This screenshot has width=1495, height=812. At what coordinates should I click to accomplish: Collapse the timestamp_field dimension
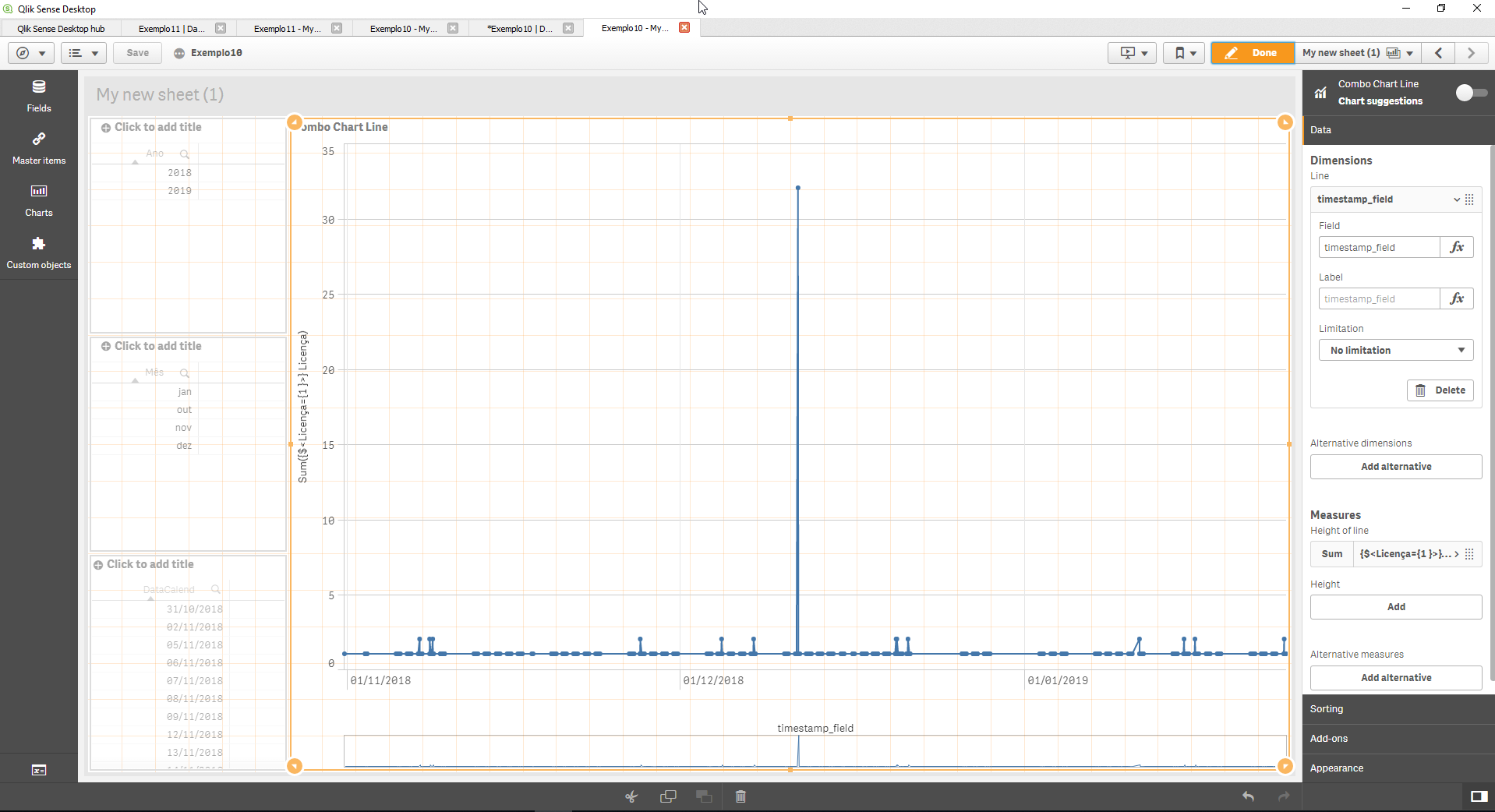(1456, 199)
